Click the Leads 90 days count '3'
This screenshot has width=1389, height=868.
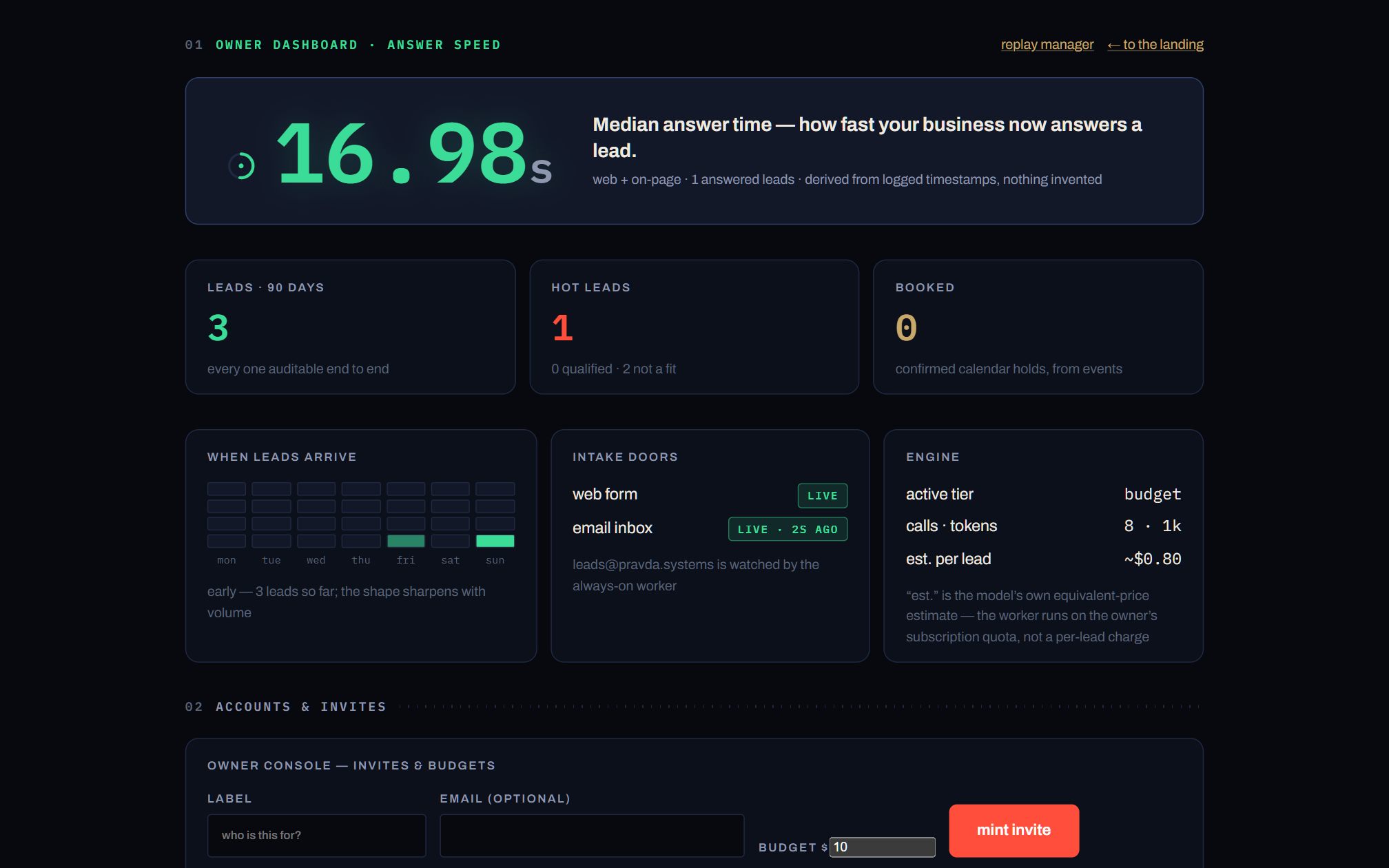click(218, 328)
